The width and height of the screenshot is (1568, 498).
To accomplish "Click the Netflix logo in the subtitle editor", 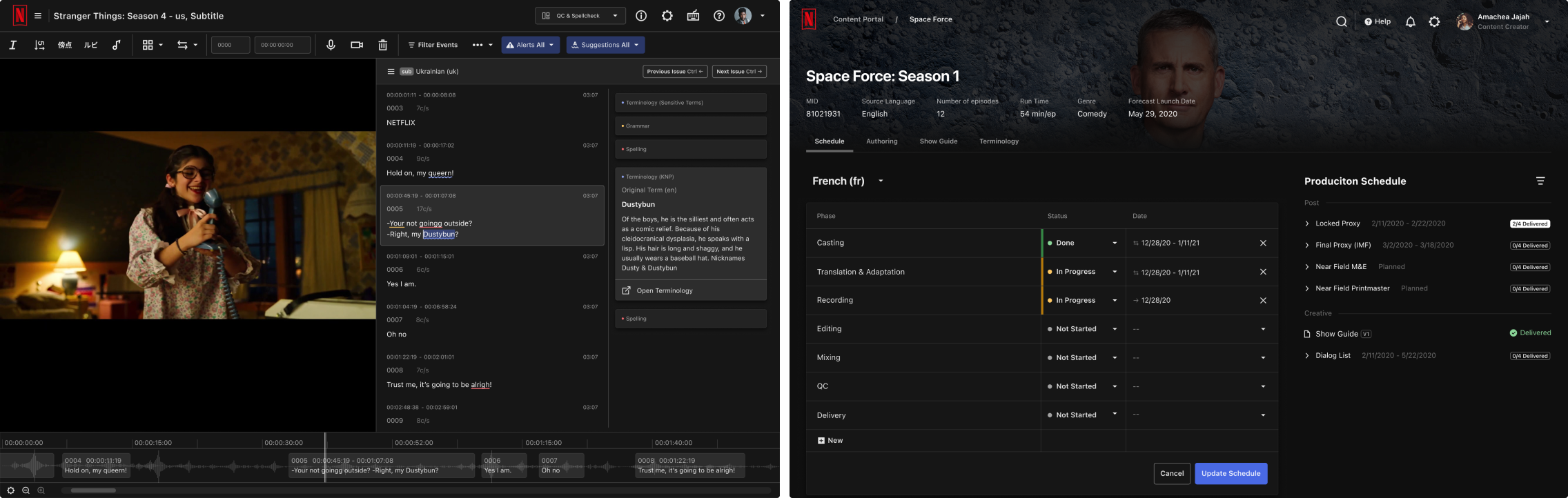I will coord(20,16).
